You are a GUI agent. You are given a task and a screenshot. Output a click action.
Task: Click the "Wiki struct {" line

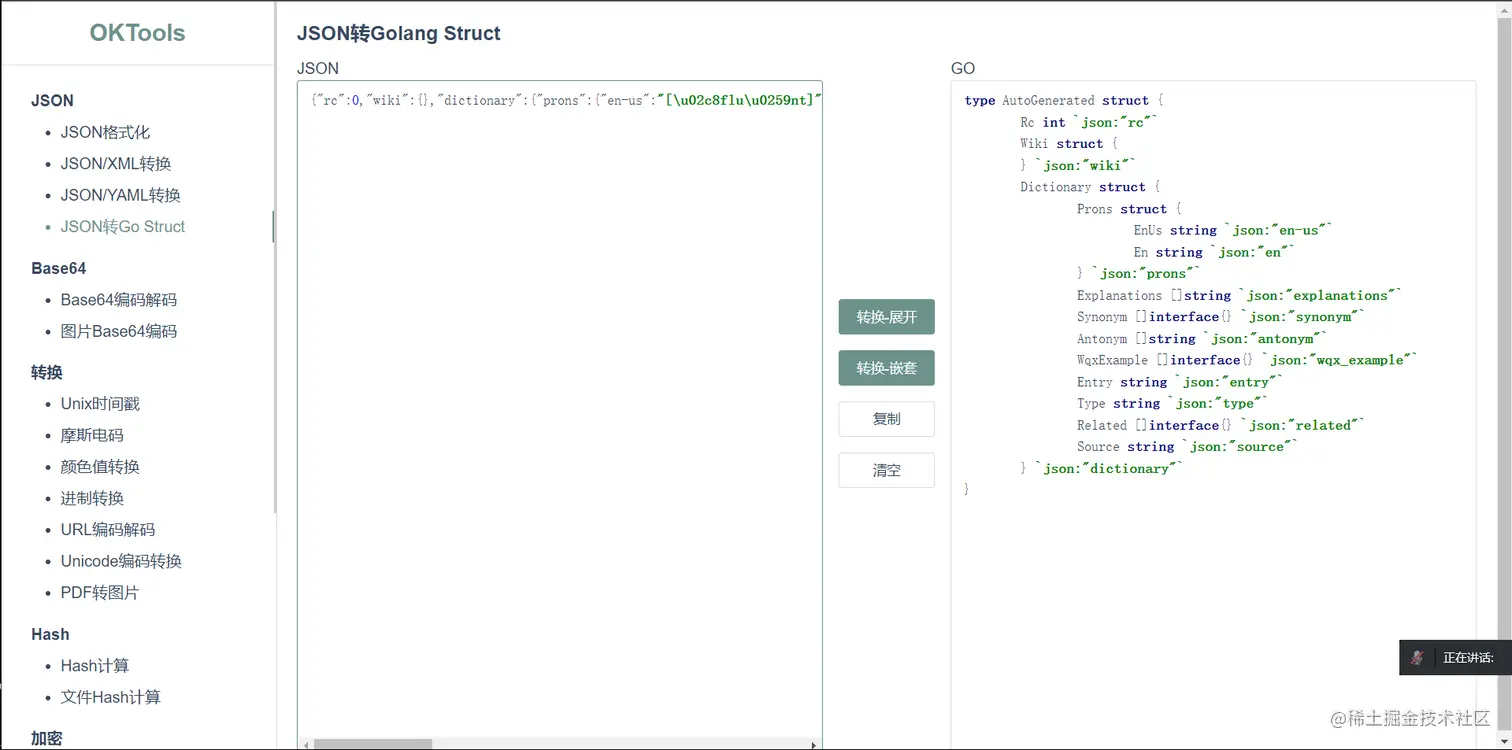point(1069,144)
